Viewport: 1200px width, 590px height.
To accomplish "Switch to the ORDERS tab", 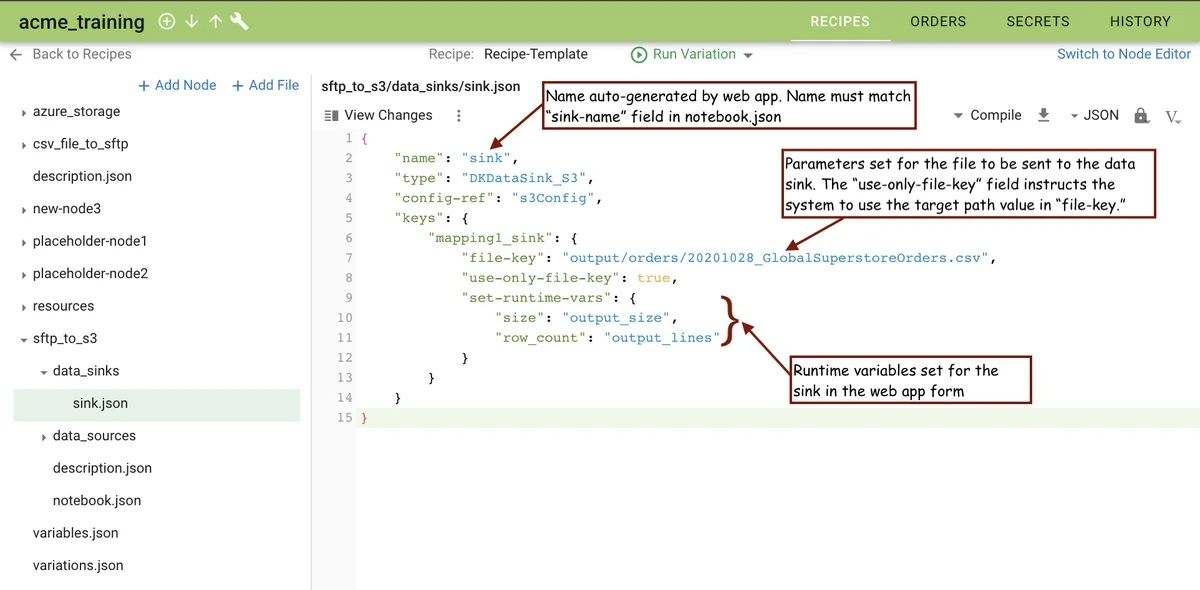I will 938,21.
